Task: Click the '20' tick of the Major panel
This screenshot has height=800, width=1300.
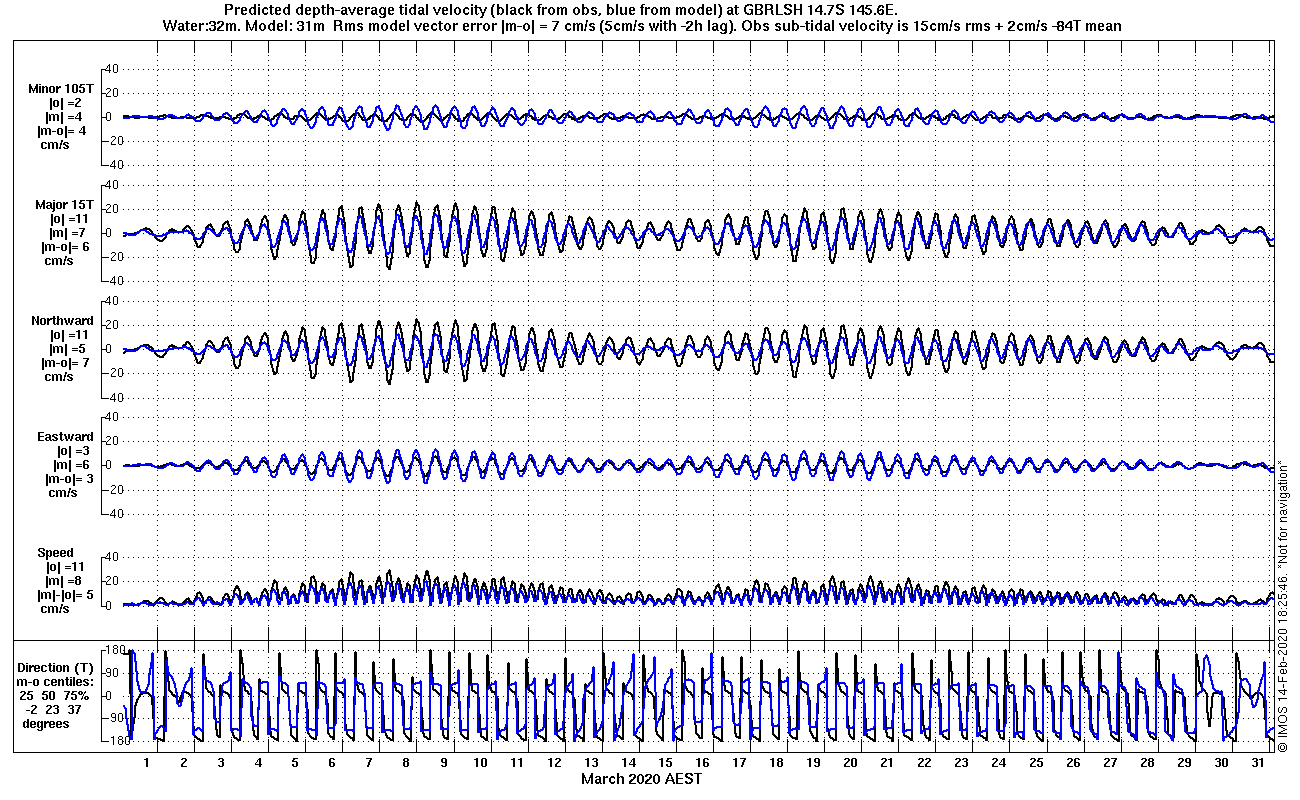Action: click(112, 209)
